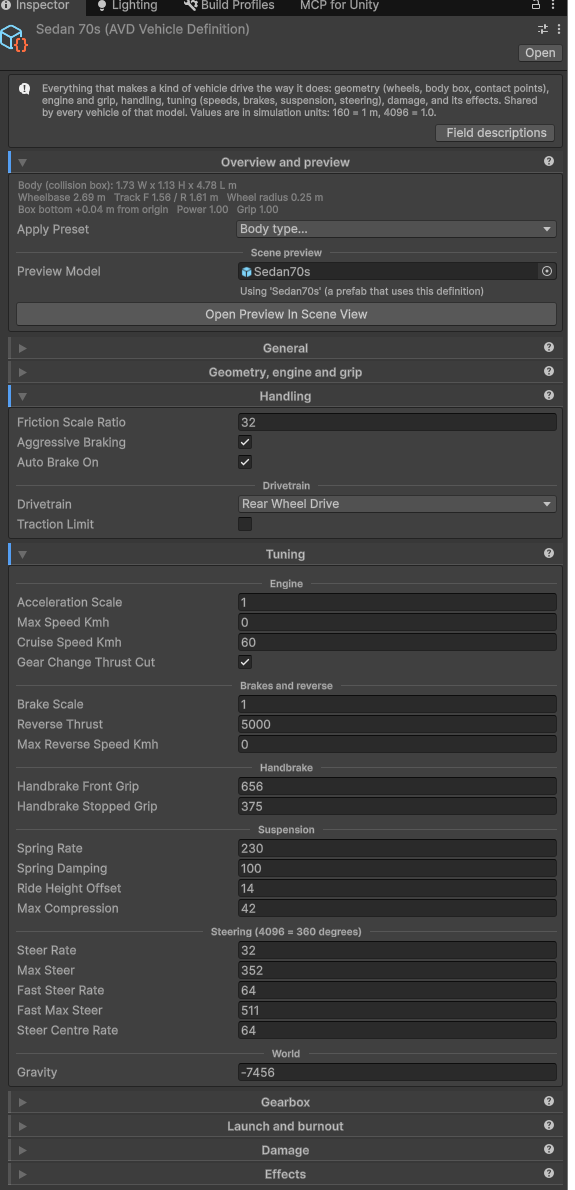Screen dimensions: 575x1190
Task: Click the Ride Height Offset field
Action: pos(397,889)
